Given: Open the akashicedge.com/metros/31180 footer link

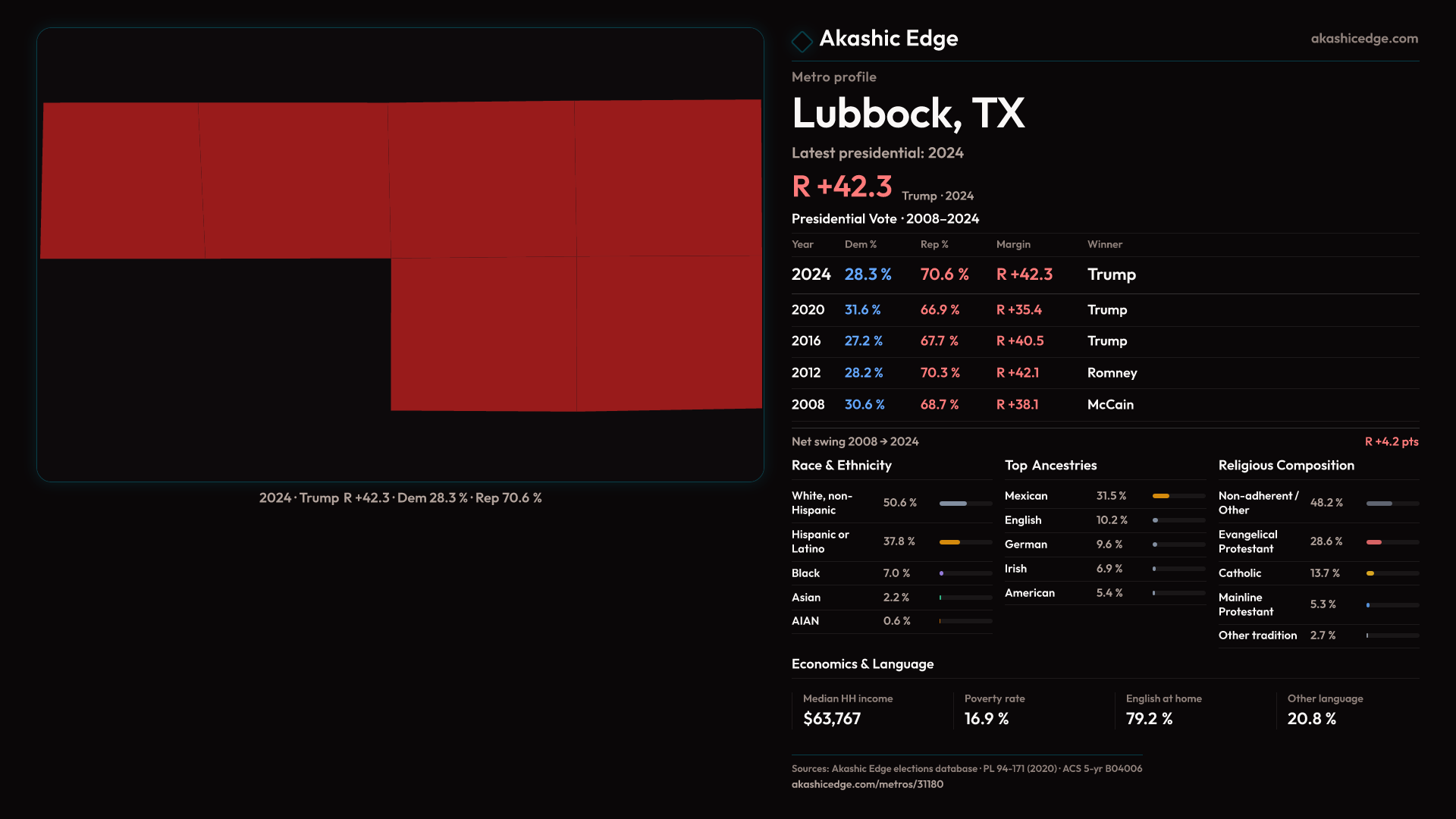Looking at the screenshot, I should point(867,784).
